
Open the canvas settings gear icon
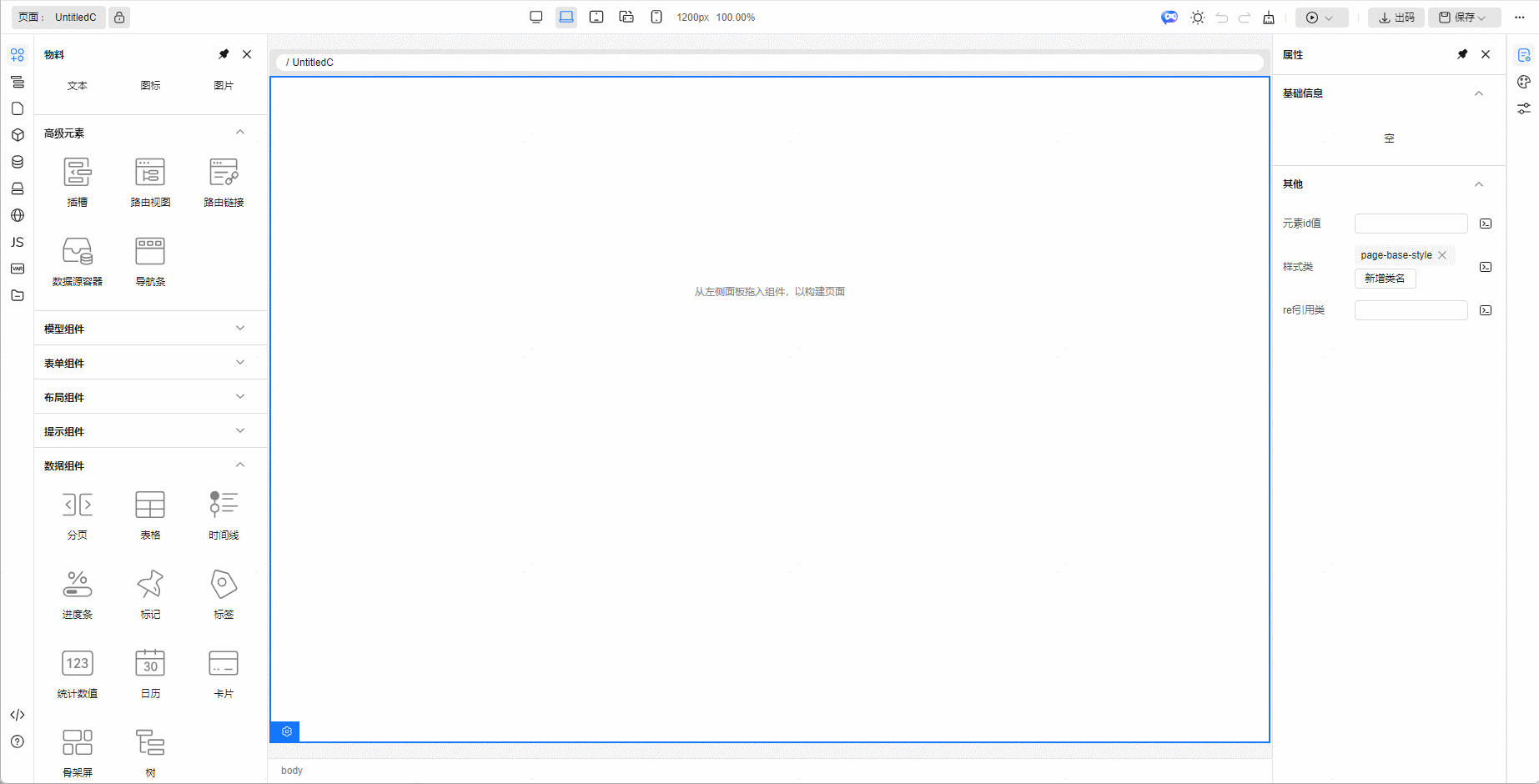(286, 731)
